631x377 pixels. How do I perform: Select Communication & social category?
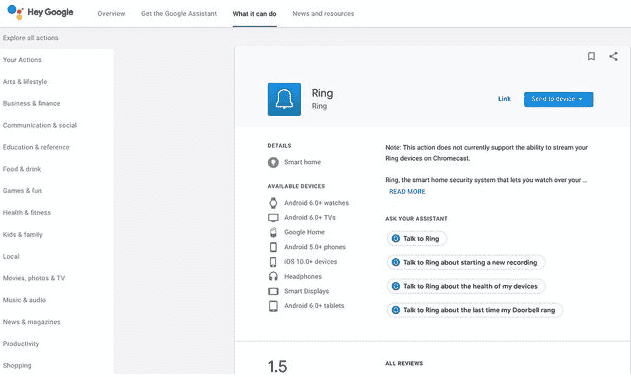click(40, 125)
